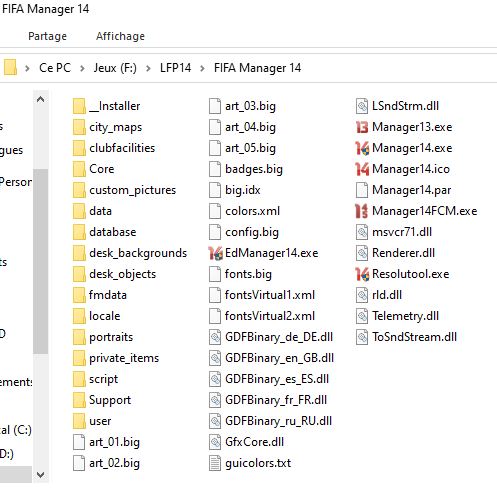This screenshot has height=491, width=497.
Task: Open the Affichage ribbon tab
Action: [x=120, y=36]
